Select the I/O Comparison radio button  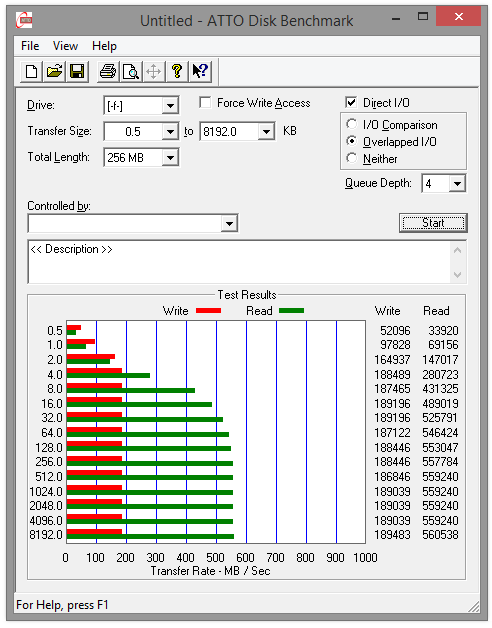[x=351, y=125]
